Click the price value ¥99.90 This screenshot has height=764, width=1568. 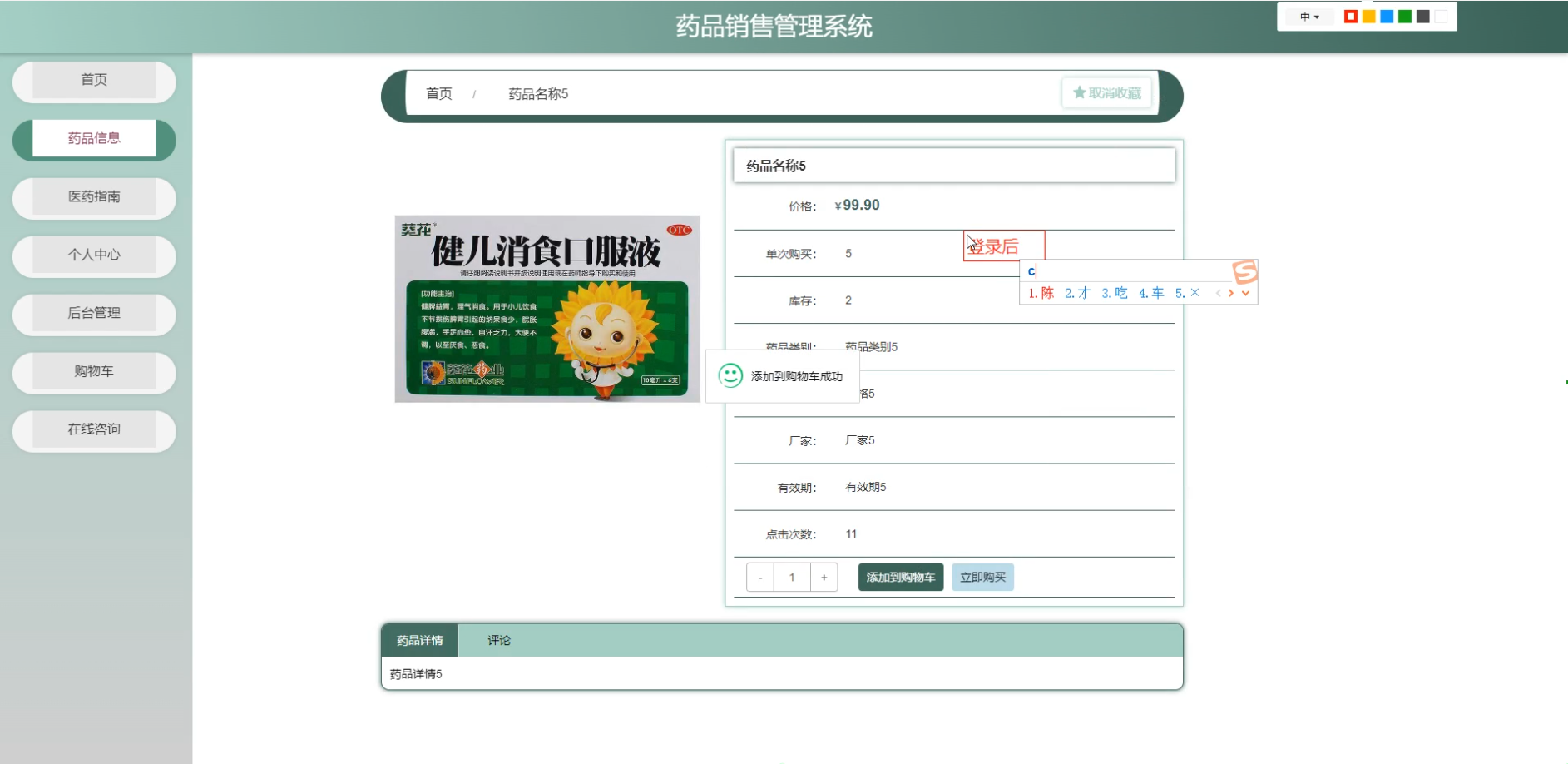(x=857, y=205)
